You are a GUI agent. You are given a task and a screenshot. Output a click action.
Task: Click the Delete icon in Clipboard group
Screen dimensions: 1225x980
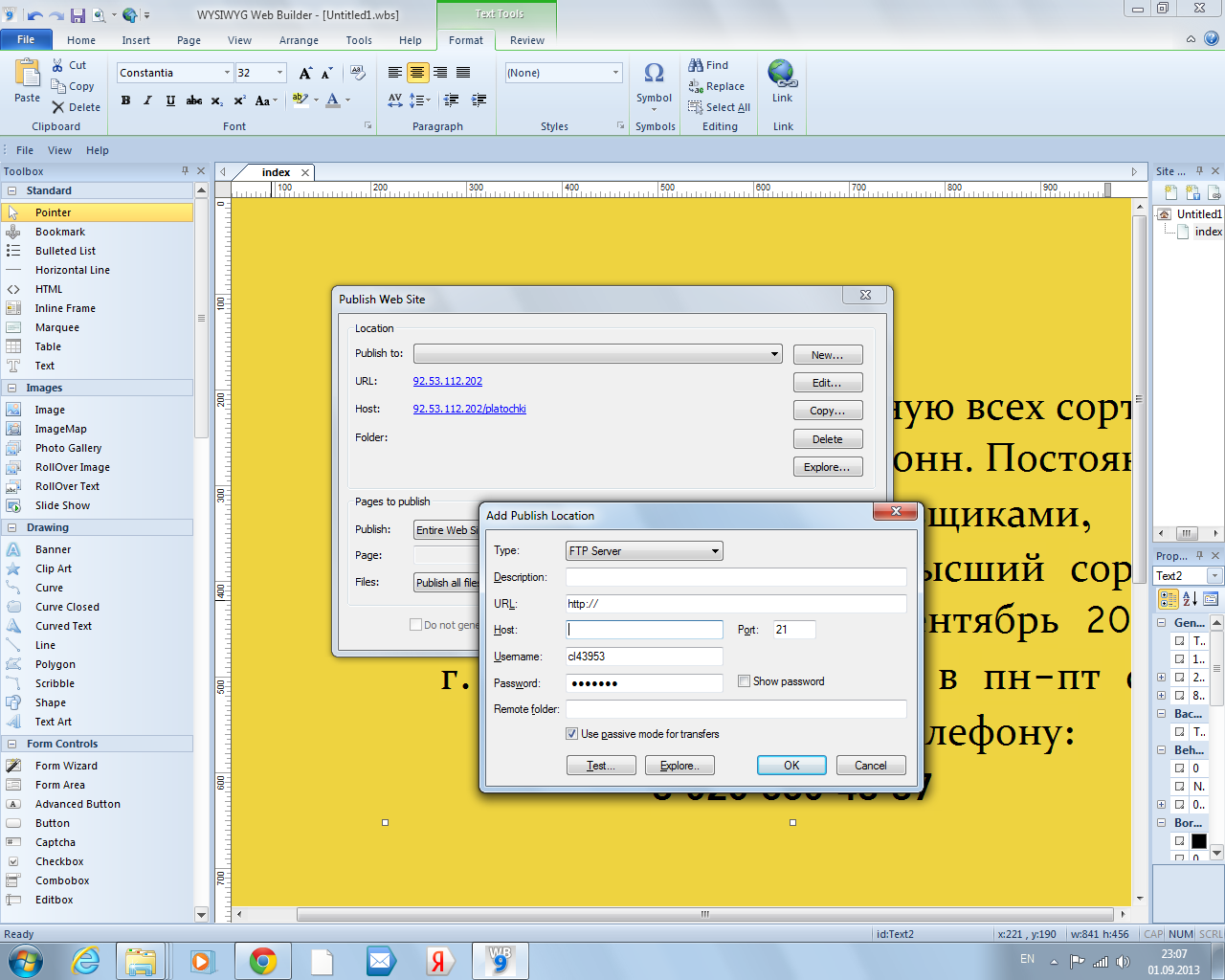[58, 107]
